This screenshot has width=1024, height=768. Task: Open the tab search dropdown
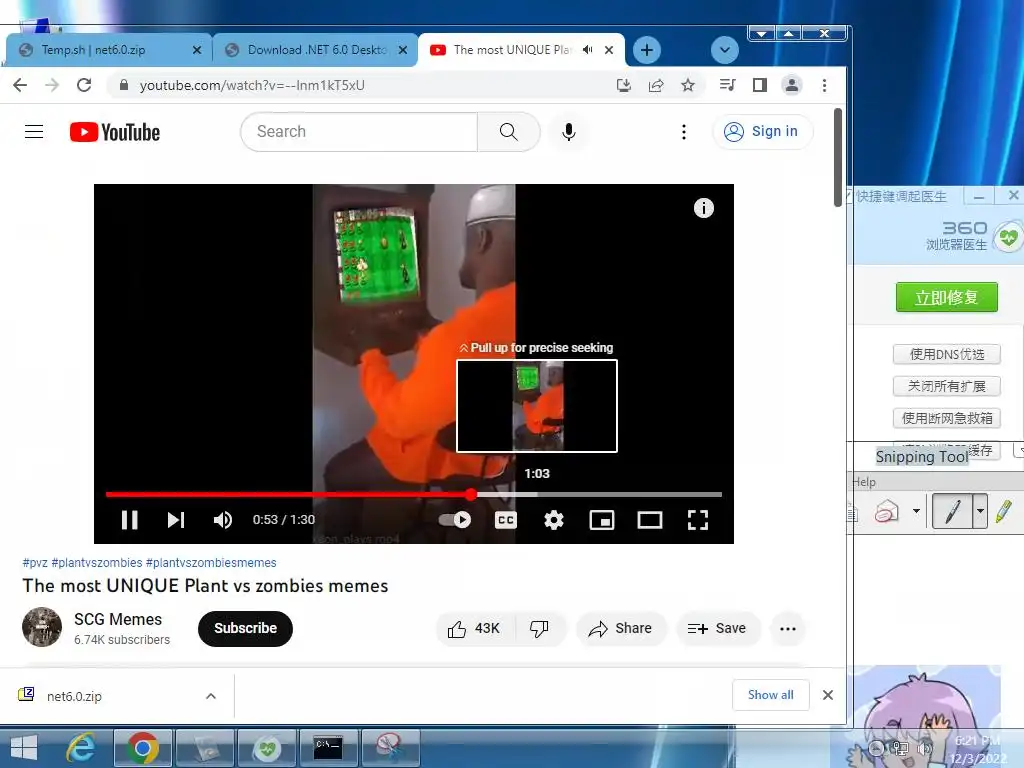pyautogui.click(x=724, y=50)
